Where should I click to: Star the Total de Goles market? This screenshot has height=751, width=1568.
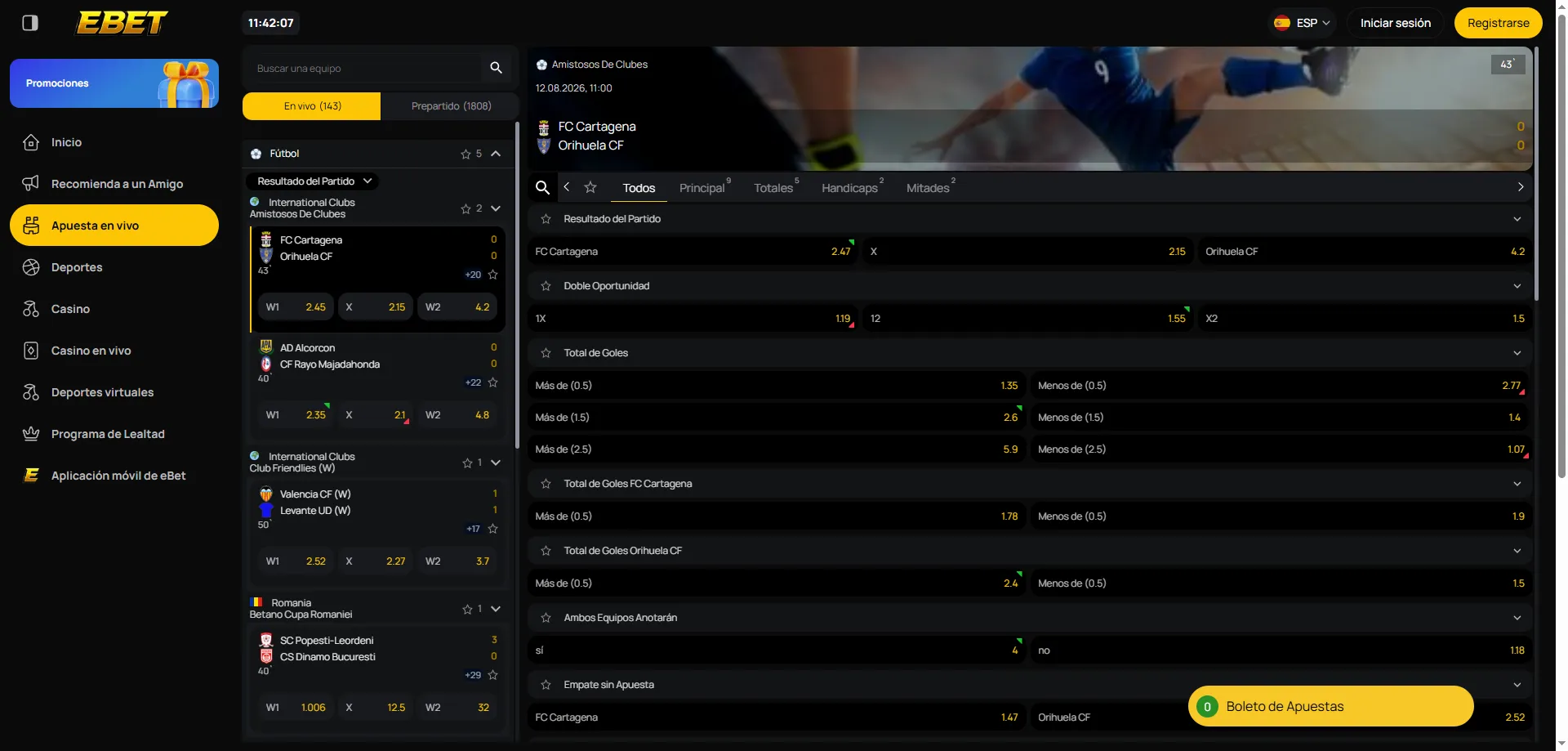546,353
